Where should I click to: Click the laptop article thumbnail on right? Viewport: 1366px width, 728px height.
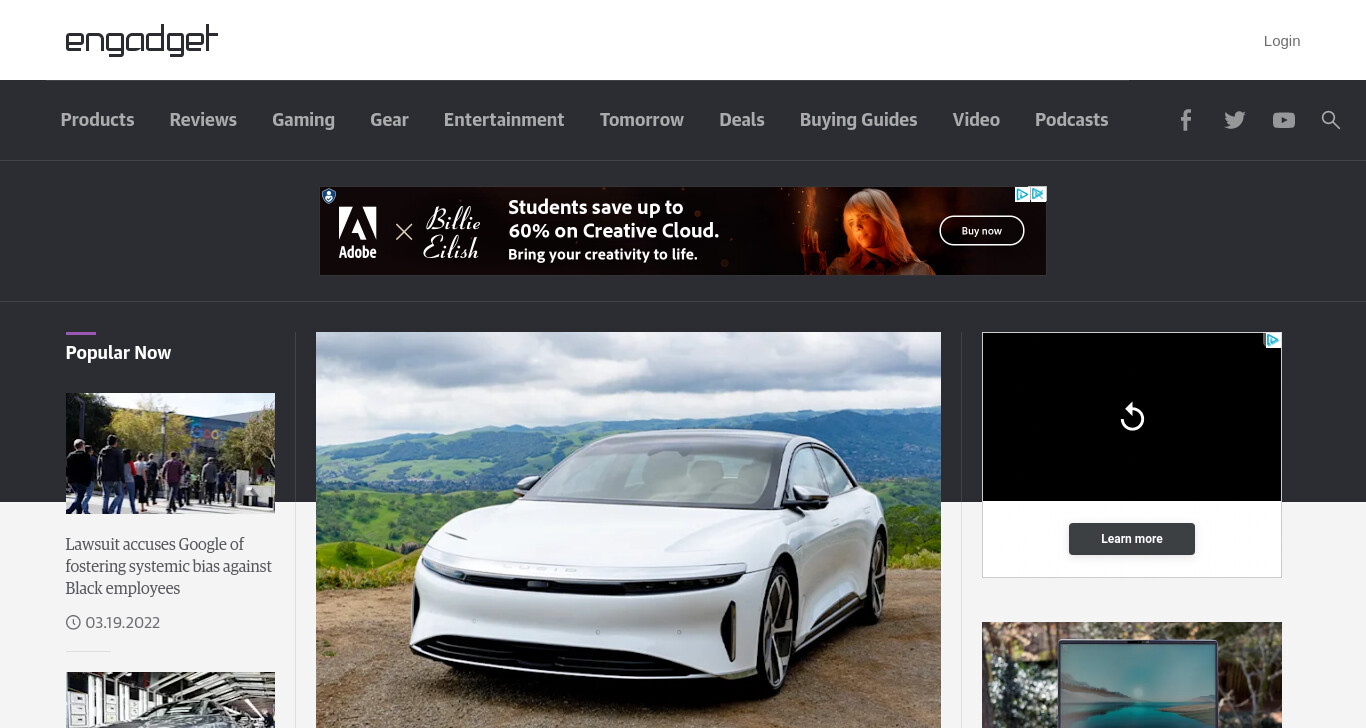(x=1132, y=675)
